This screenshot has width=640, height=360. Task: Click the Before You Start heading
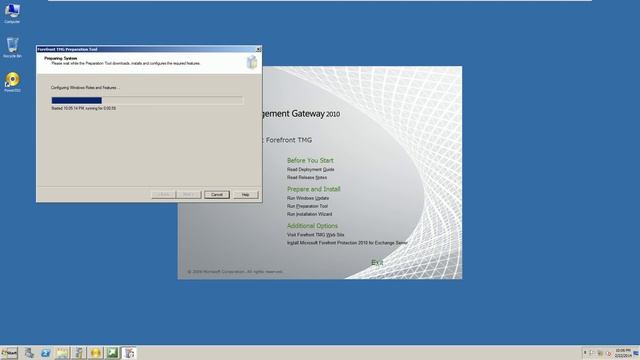tap(310, 160)
